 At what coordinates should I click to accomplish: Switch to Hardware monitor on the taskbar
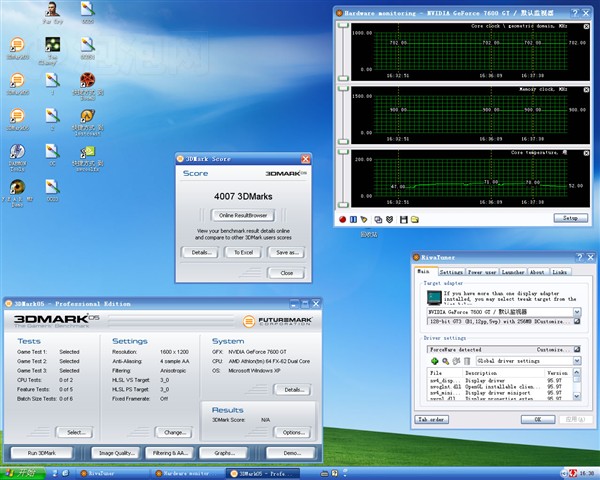pos(187,473)
